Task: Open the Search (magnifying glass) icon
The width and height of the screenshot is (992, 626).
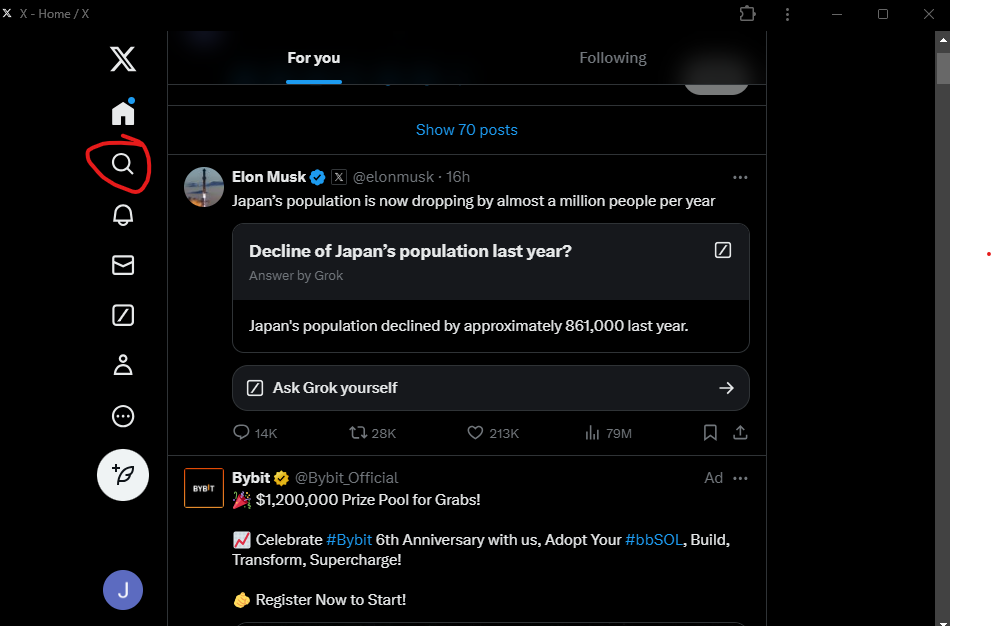Action: click(123, 164)
